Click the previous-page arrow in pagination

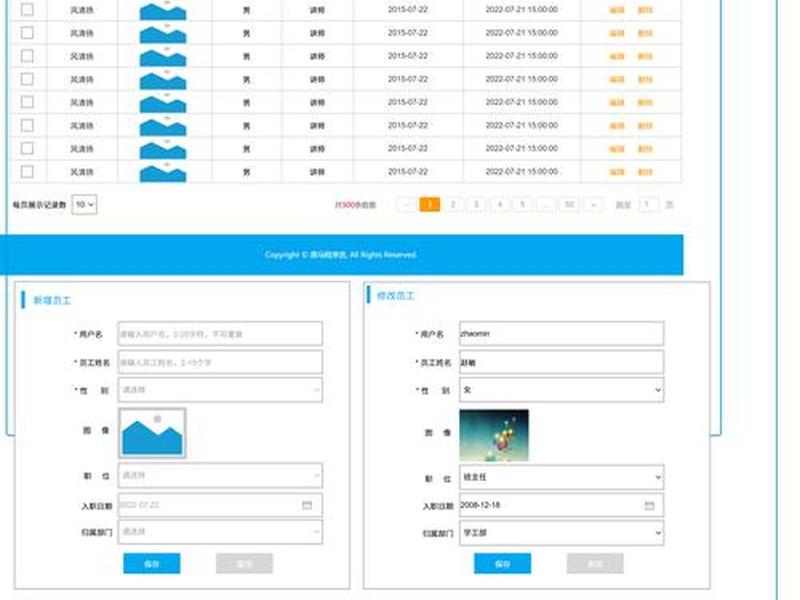[407, 205]
